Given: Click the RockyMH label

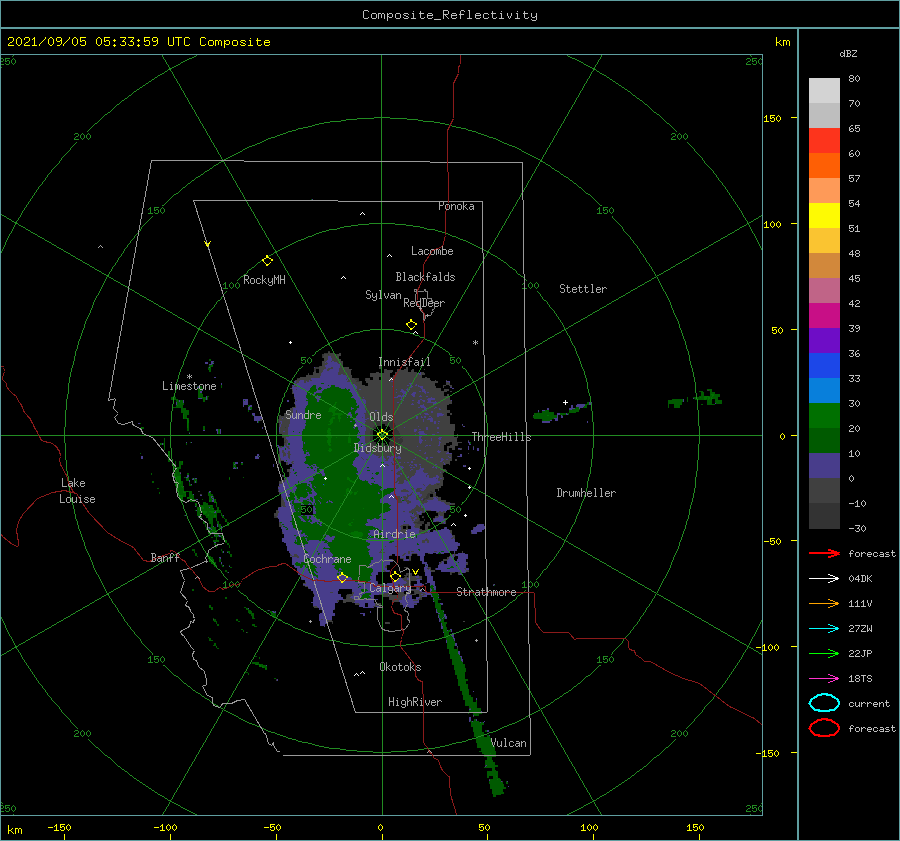Looking at the screenshot, I should click(x=264, y=280).
